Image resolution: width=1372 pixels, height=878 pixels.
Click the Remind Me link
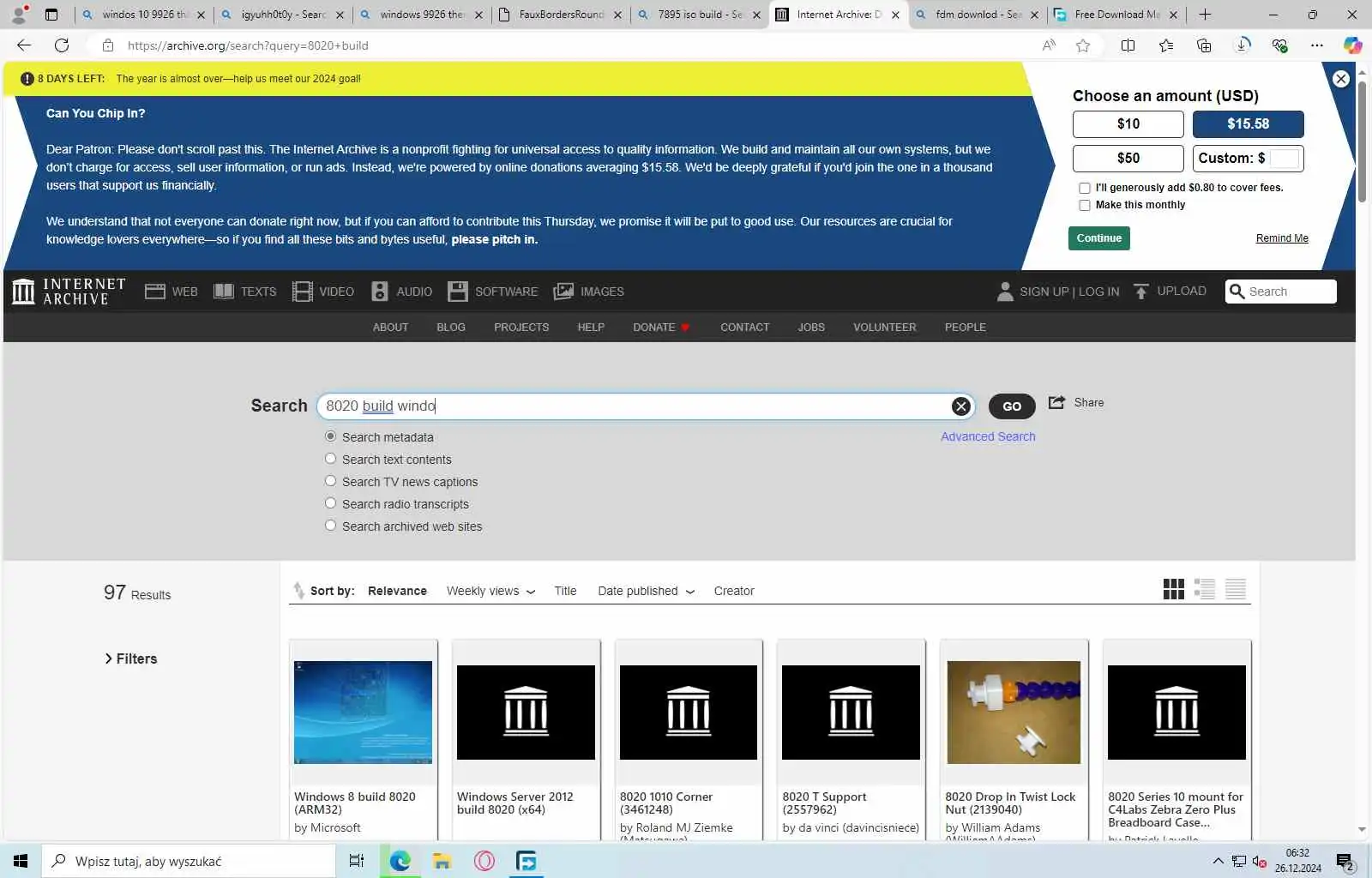1282,238
